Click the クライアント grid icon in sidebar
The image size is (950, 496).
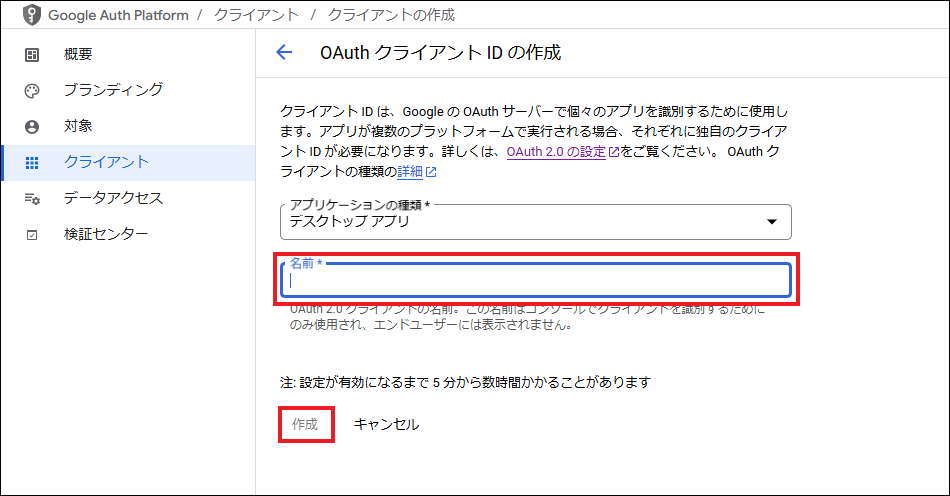point(32,163)
